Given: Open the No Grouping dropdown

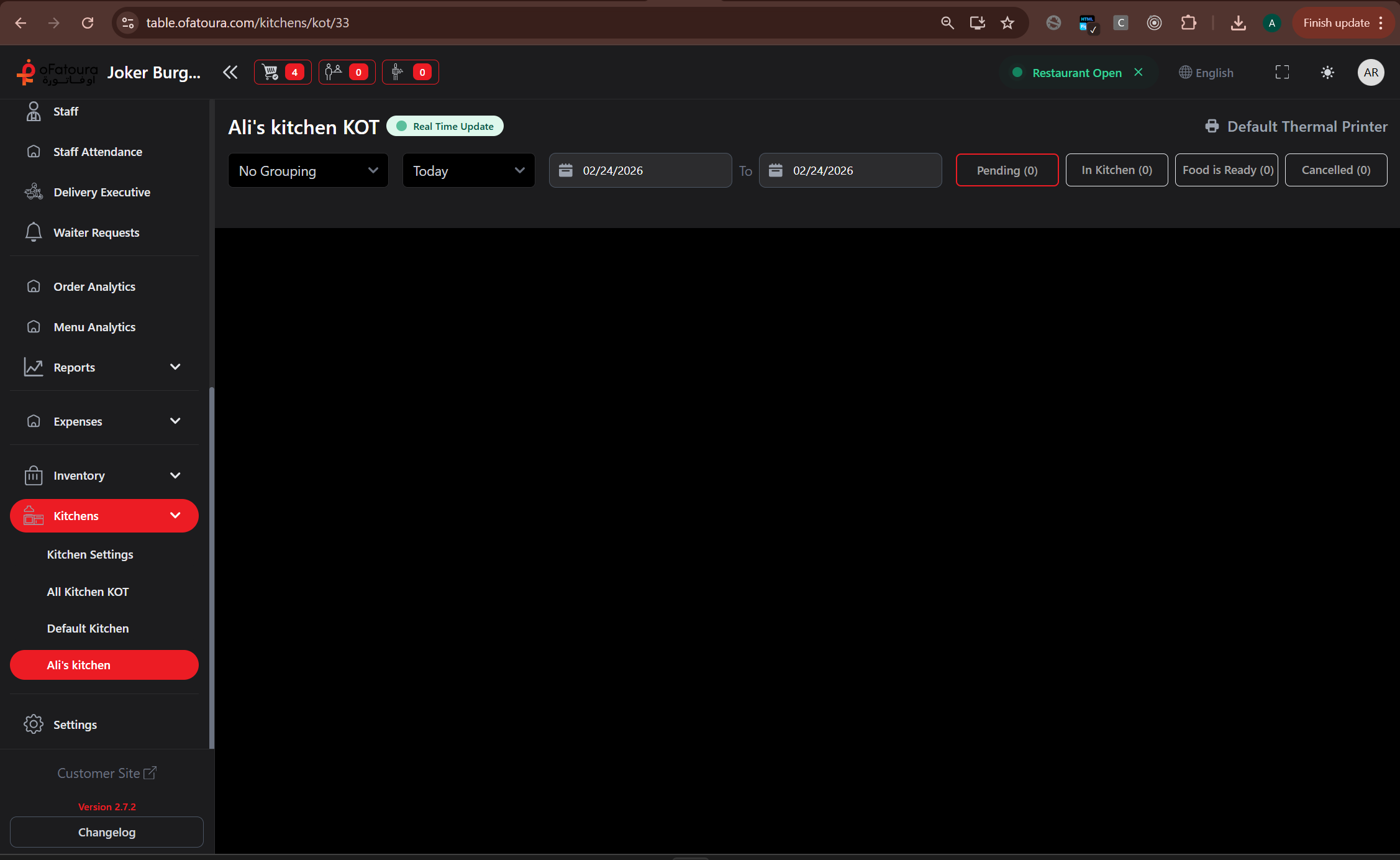Looking at the screenshot, I should click(308, 170).
